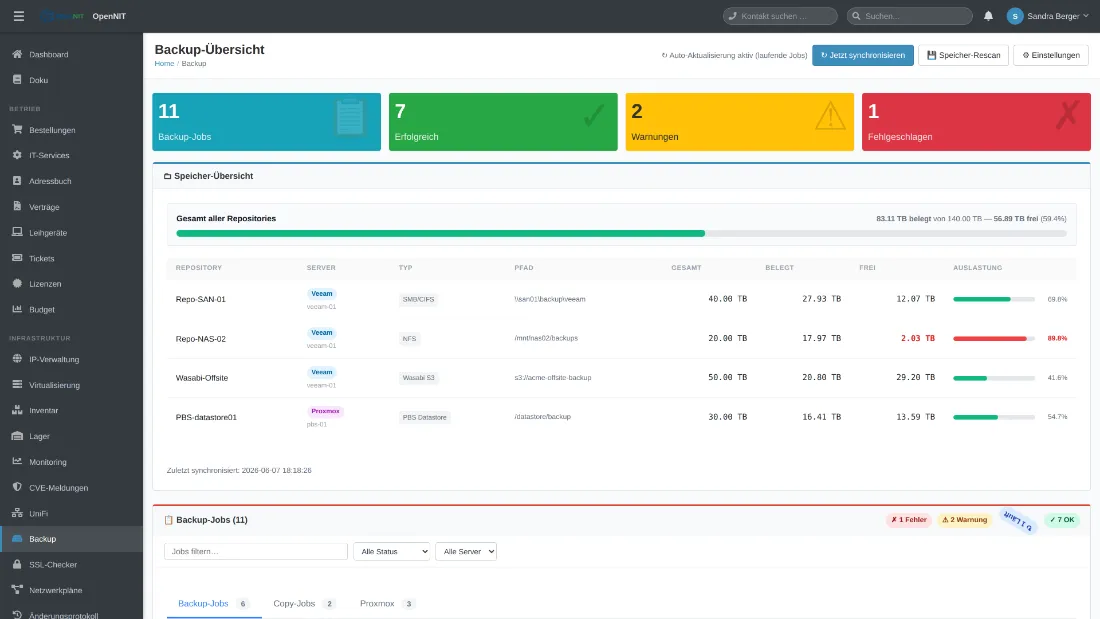Screen dimensions: 1100x619
Task: Switch to the Copy-Jobs tab
Action: pos(304,604)
